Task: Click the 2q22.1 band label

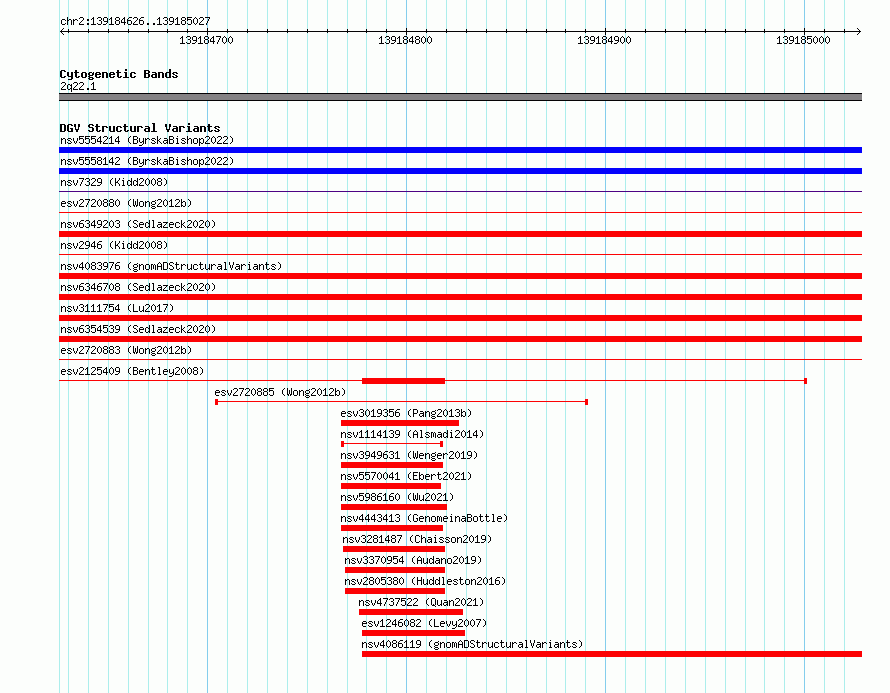Action: (x=78, y=86)
